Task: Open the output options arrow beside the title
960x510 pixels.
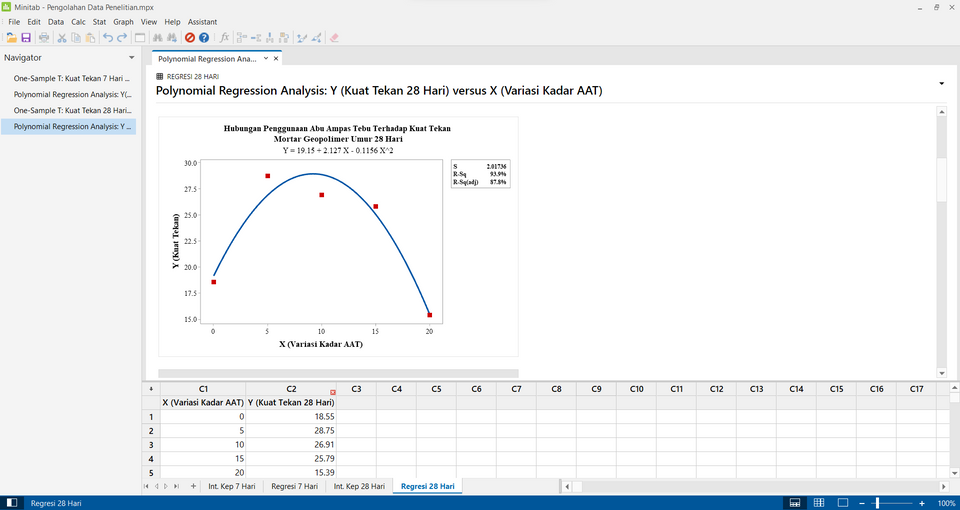Action: pos(942,83)
